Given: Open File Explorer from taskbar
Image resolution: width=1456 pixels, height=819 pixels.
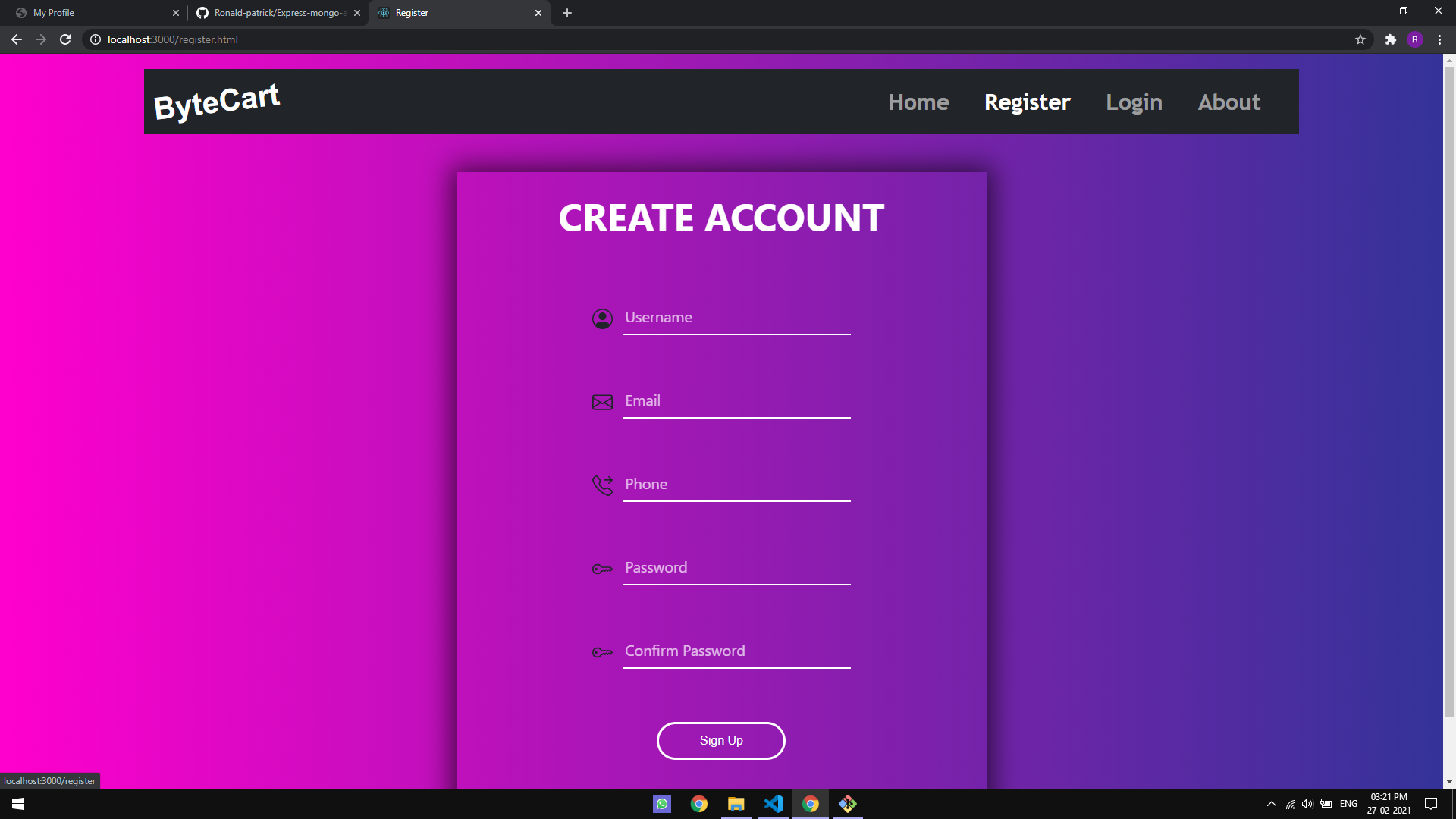Looking at the screenshot, I should click(x=736, y=804).
